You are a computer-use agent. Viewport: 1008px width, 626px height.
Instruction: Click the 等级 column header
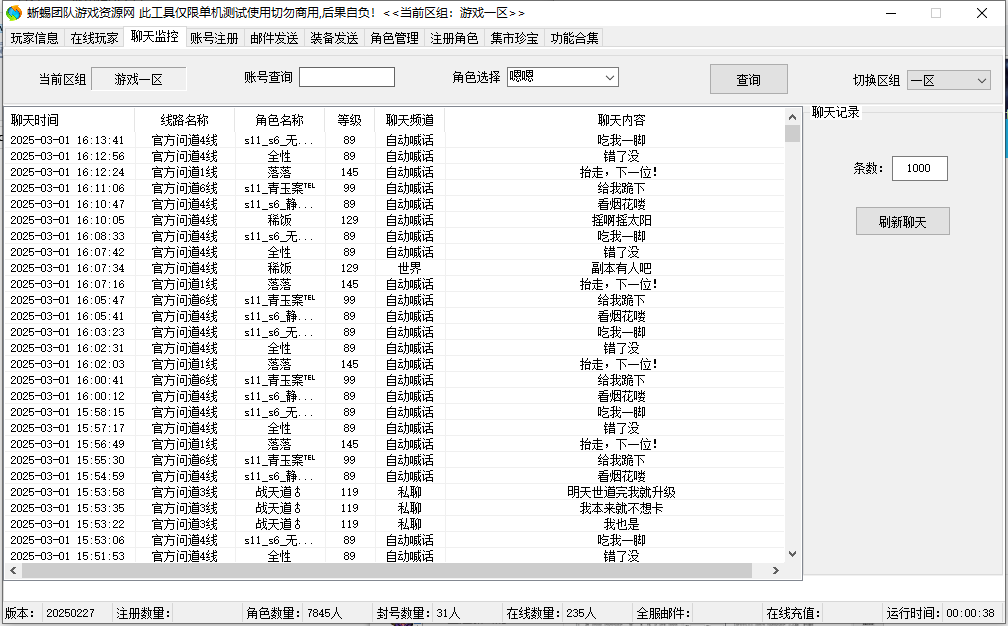pyautogui.click(x=349, y=120)
